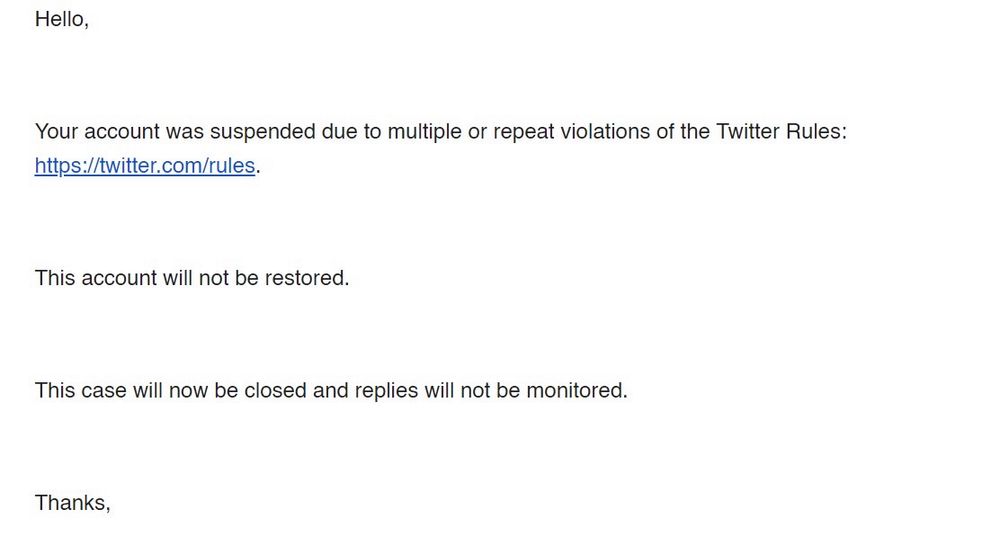Click the period after the rules link
The height and width of the screenshot is (537, 1000).
click(258, 168)
